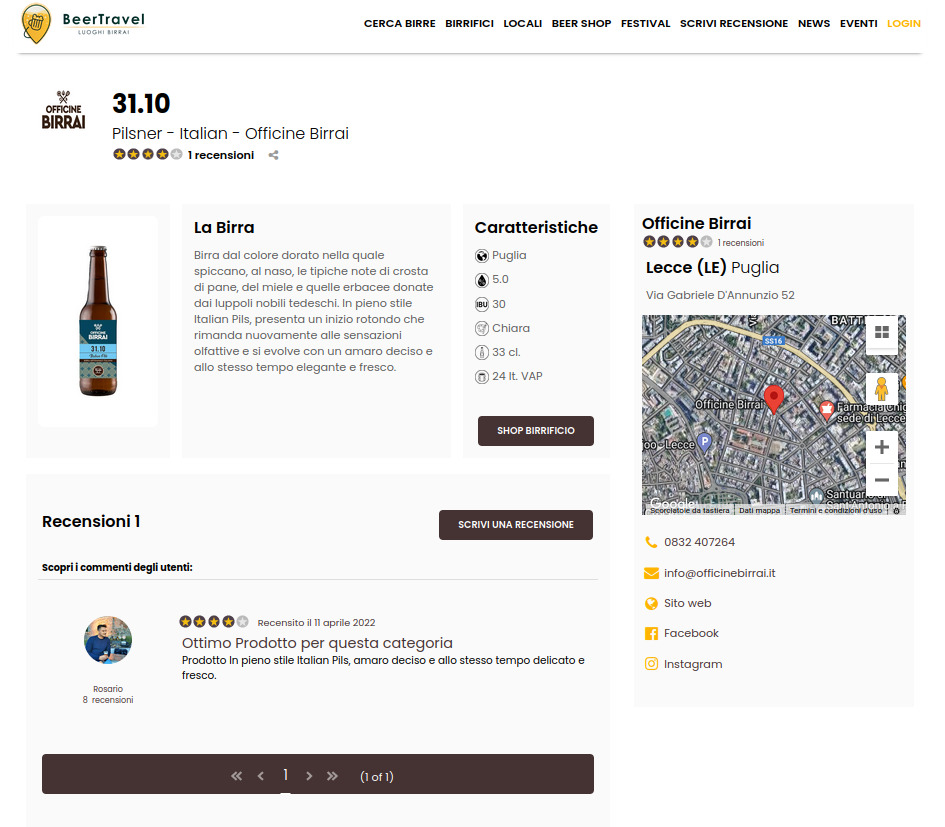Click the Officine Birrai logo beside the title
This screenshot has height=827, width=945.
point(63,110)
